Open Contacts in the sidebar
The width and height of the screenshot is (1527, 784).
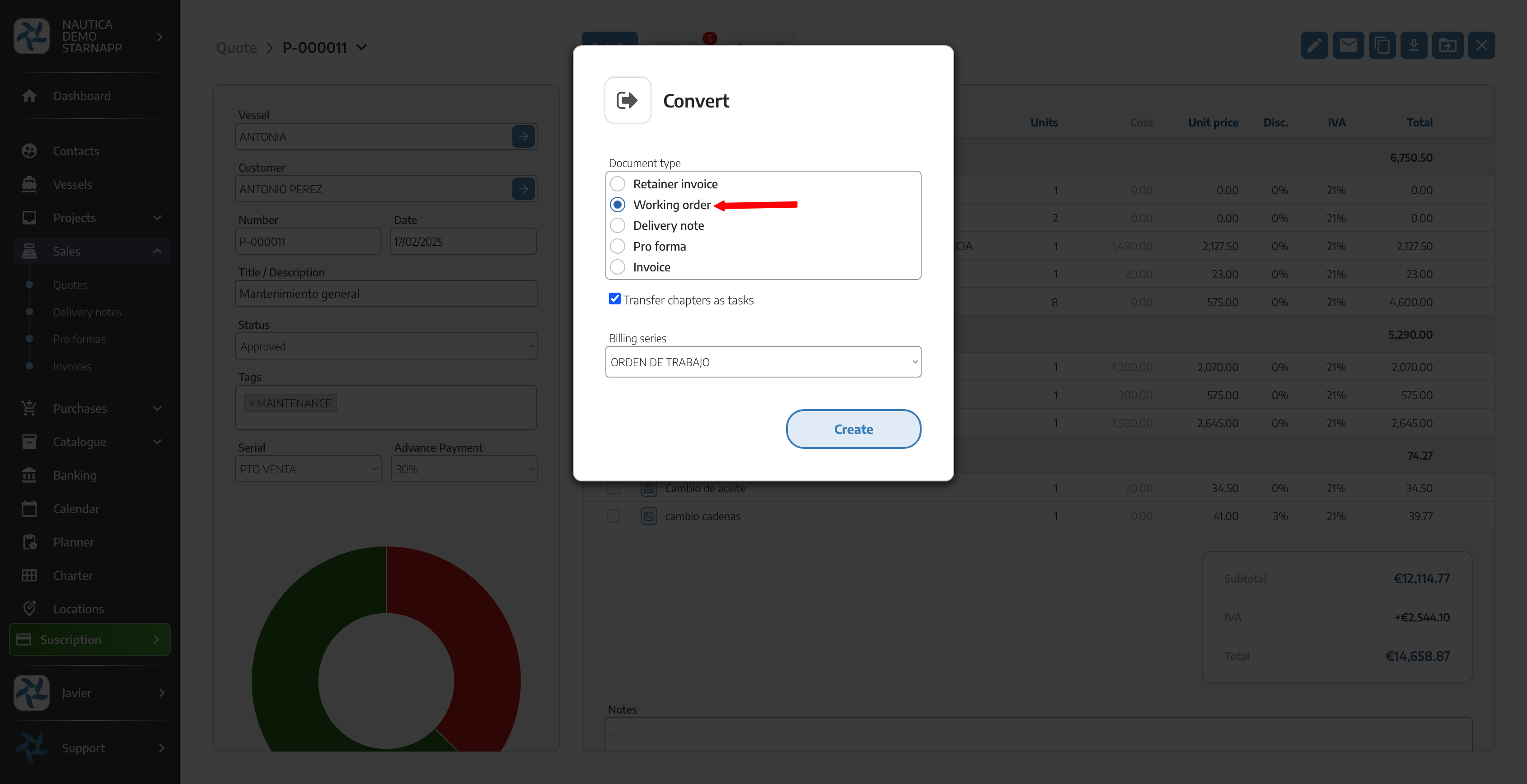[76, 151]
